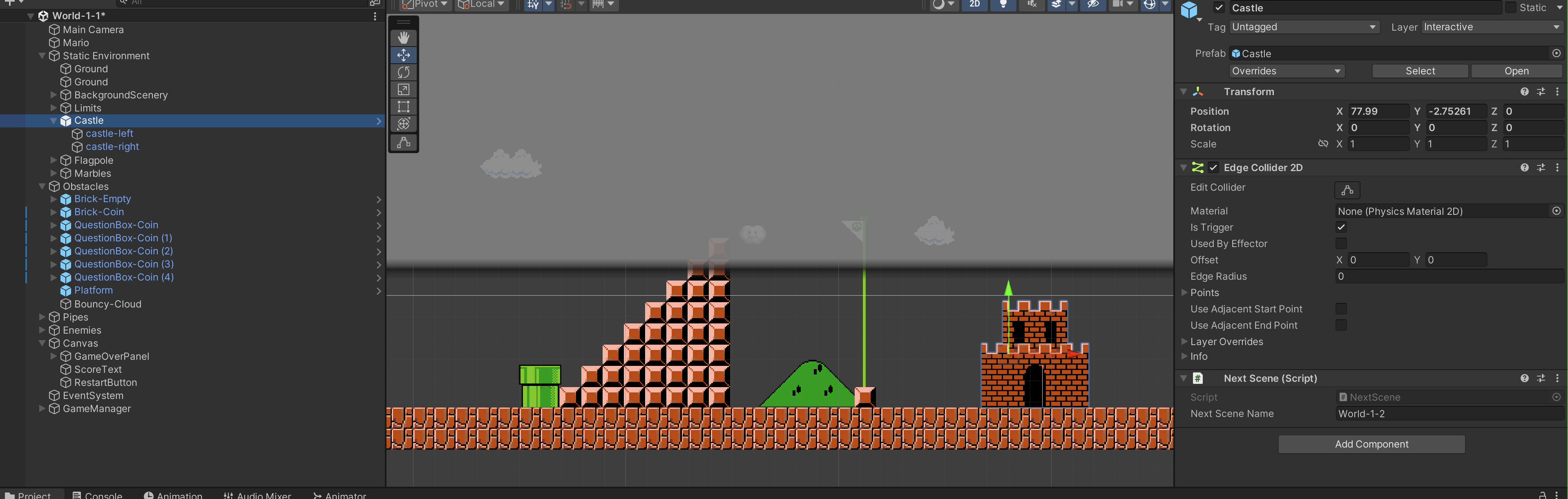This screenshot has height=499, width=1568.
Task: Toggle the Static checkbox
Action: coord(1510,8)
